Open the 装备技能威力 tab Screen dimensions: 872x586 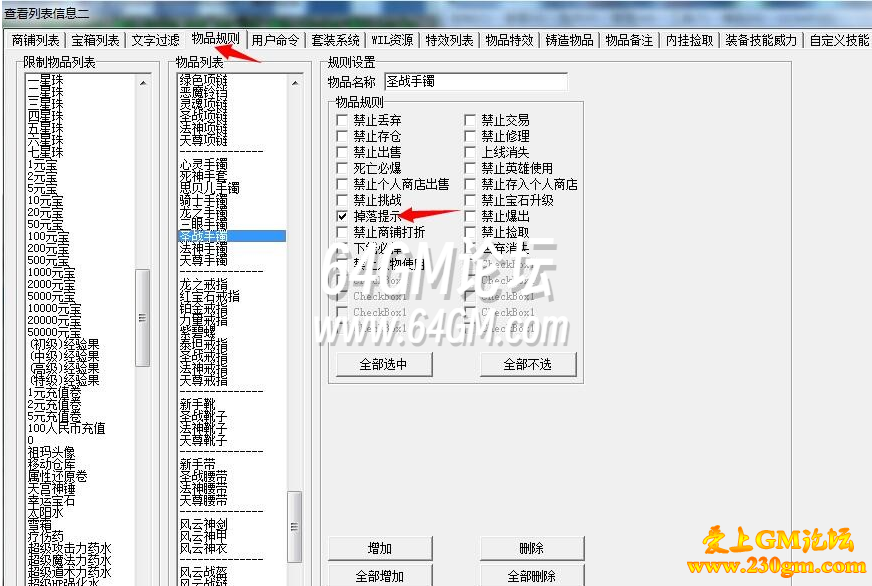[761, 40]
